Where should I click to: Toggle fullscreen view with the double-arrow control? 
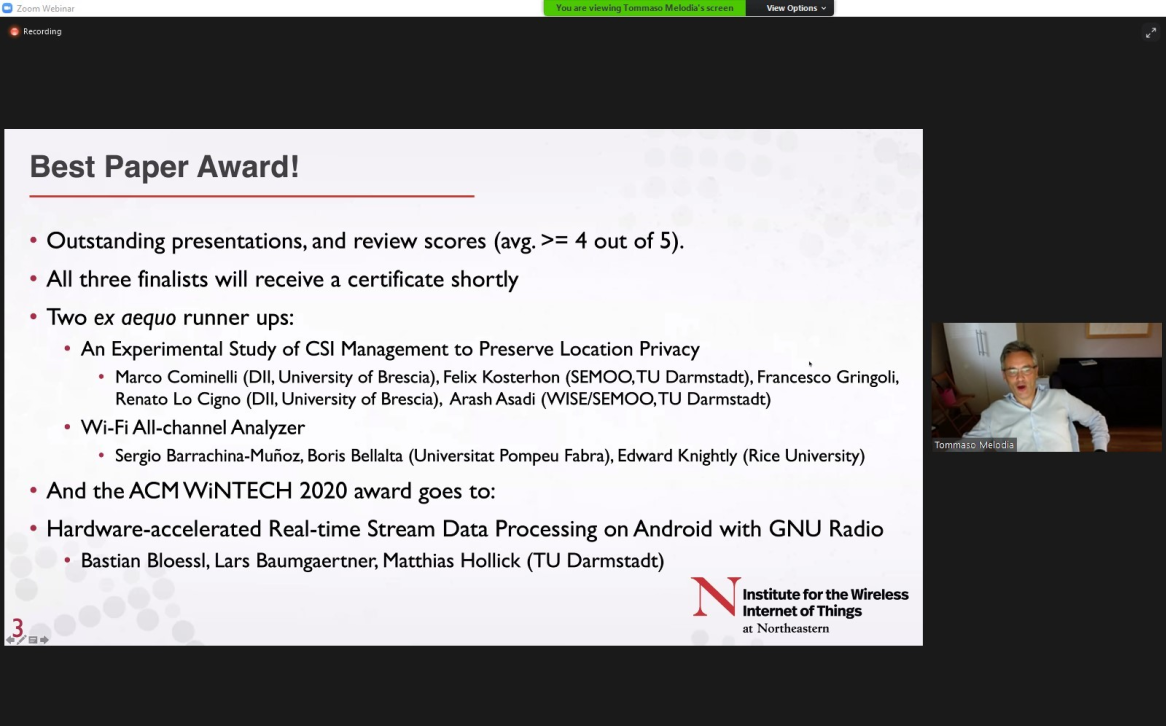pos(1151,32)
